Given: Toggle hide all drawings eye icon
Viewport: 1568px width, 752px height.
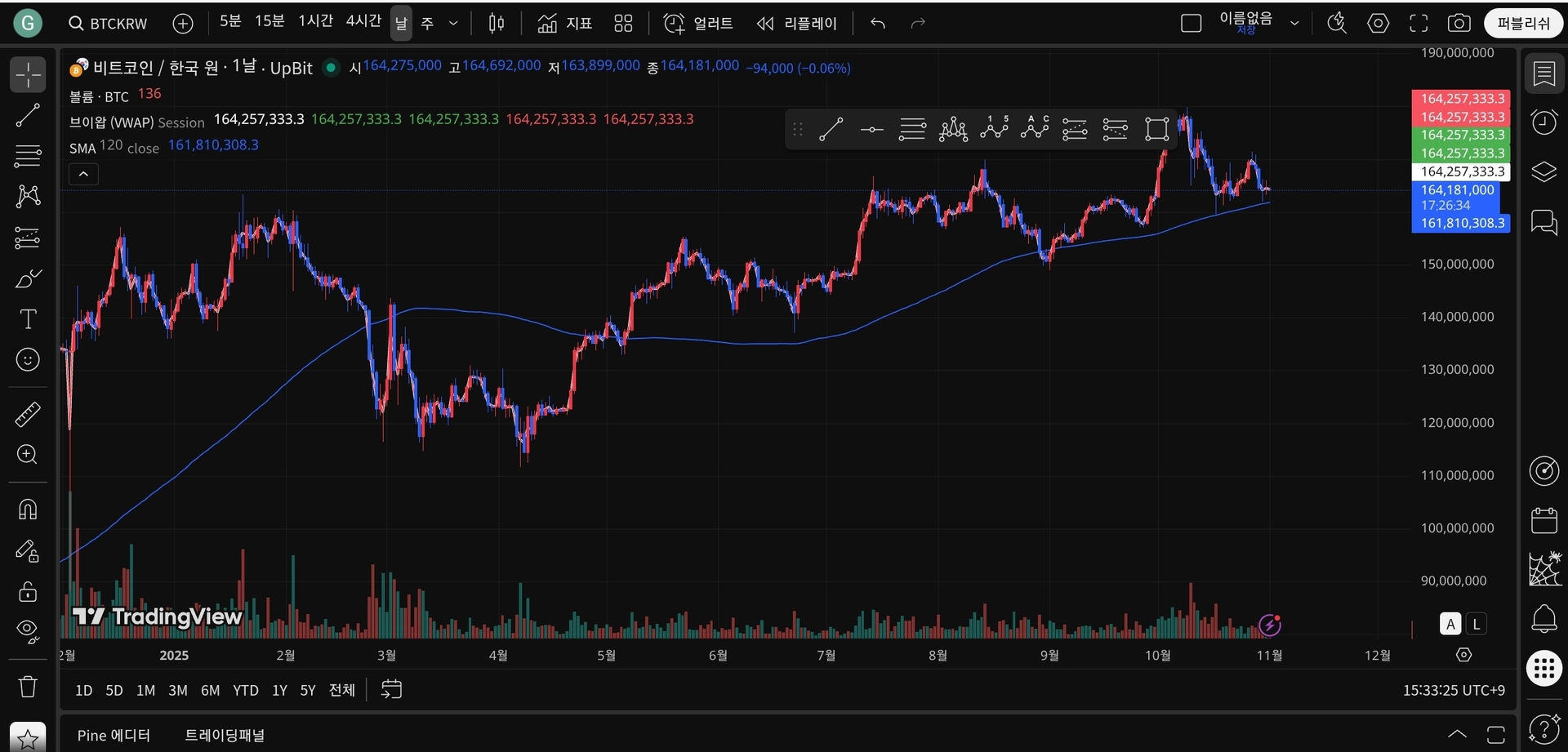Looking at the screenshot, I should coord(28,630).
